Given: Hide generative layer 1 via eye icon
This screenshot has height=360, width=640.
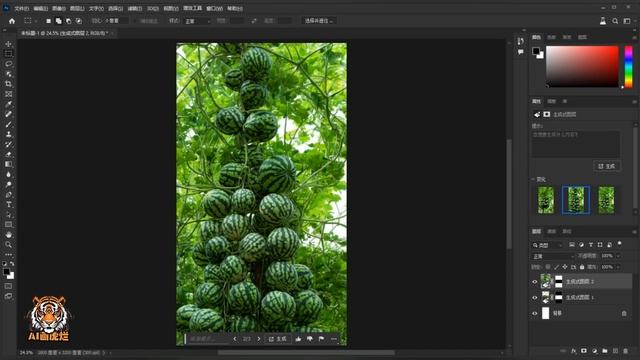Looking at the screenshot, I should [535, 298].
